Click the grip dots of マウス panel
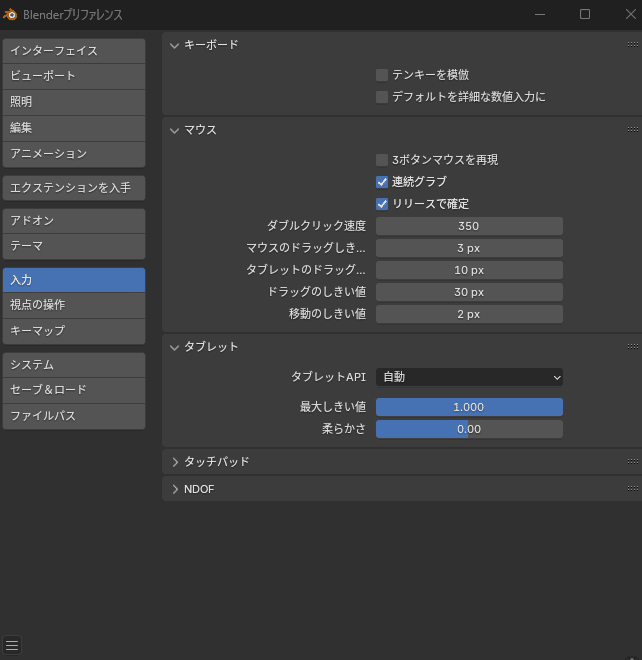Screen dimensions: 642x660 coord(632,130)
